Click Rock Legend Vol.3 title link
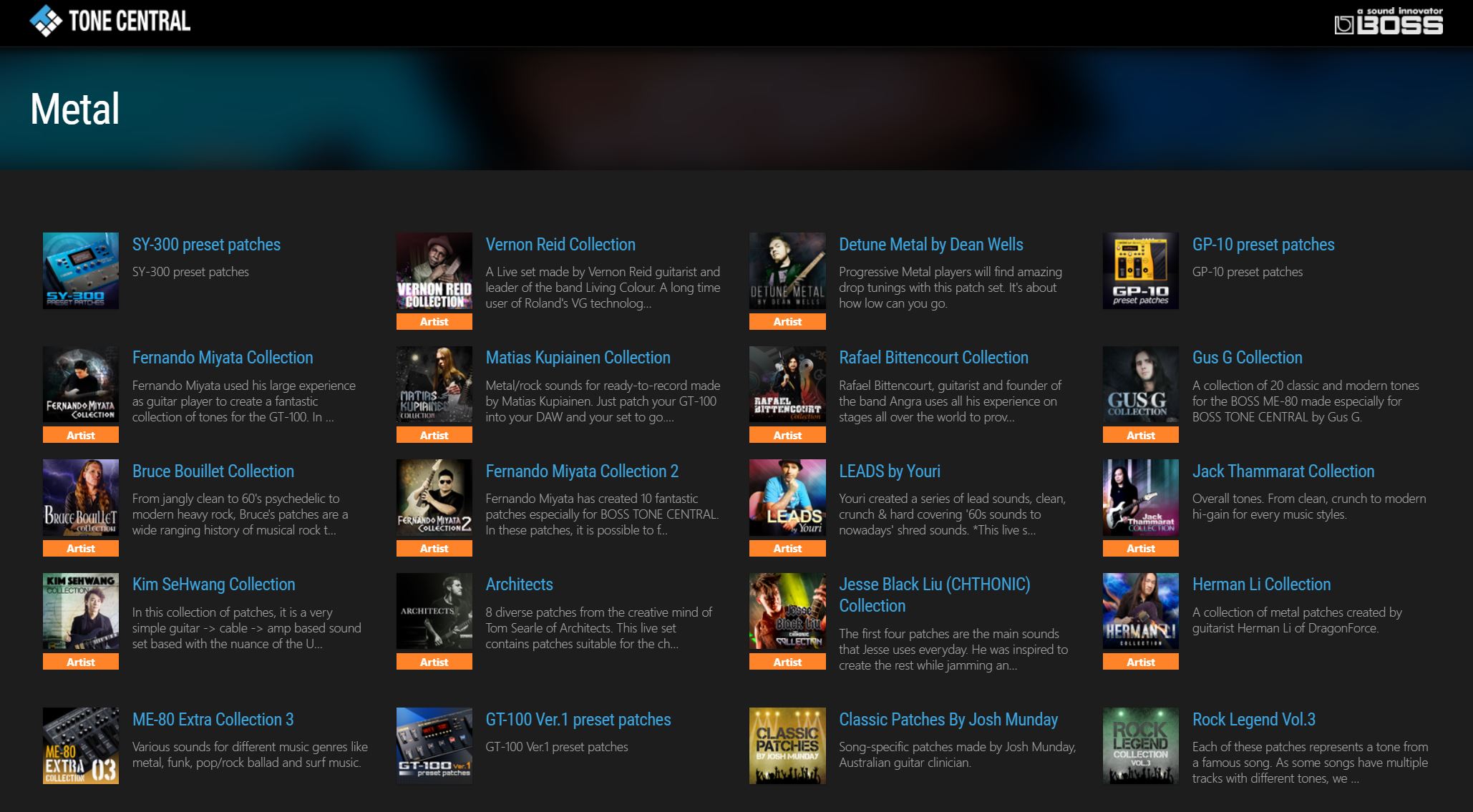This screenshot has width=1473, height=812. coord(1254,720)
